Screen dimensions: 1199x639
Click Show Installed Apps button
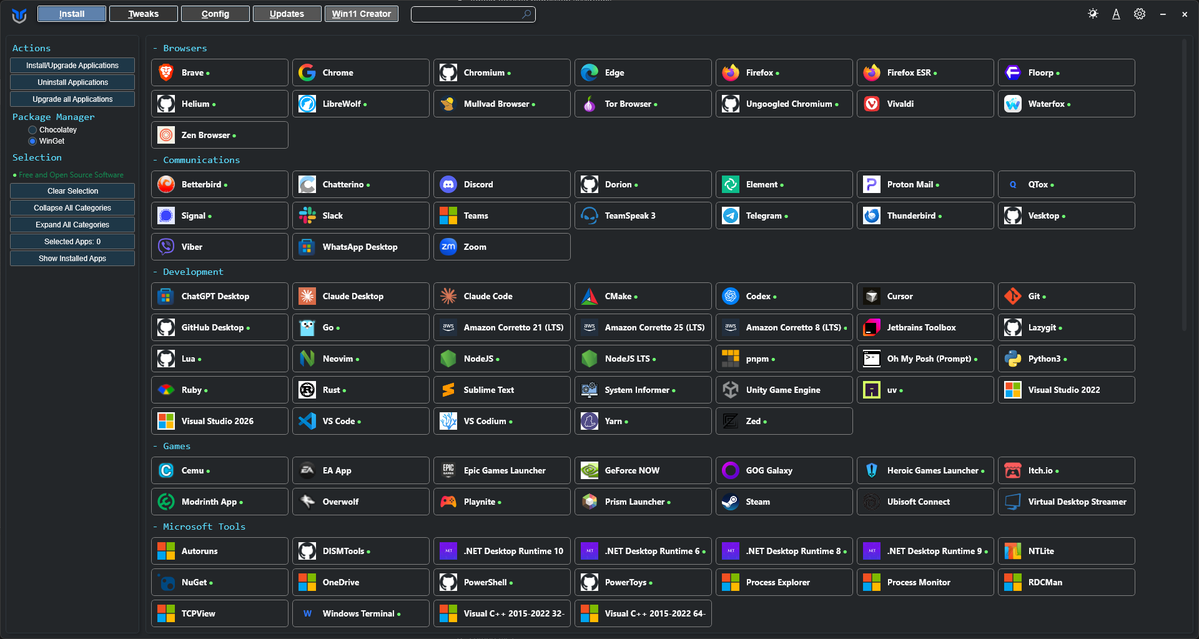coord(73,258)
